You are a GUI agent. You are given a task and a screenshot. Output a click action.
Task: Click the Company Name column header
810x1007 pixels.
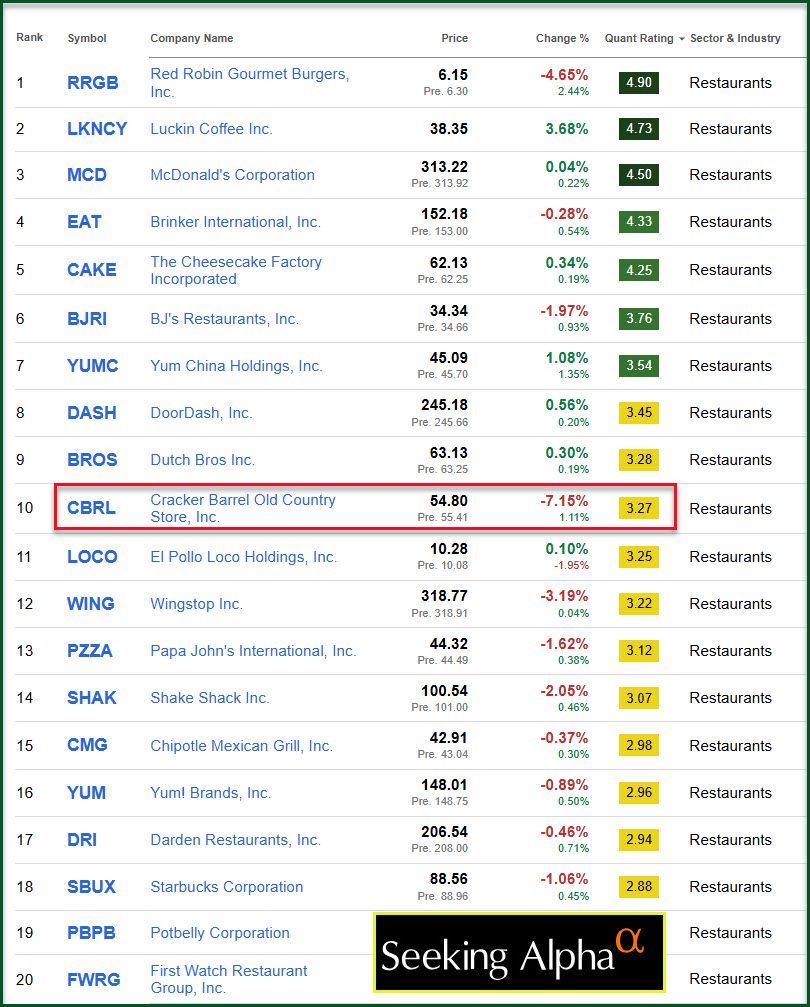(192, 39)
